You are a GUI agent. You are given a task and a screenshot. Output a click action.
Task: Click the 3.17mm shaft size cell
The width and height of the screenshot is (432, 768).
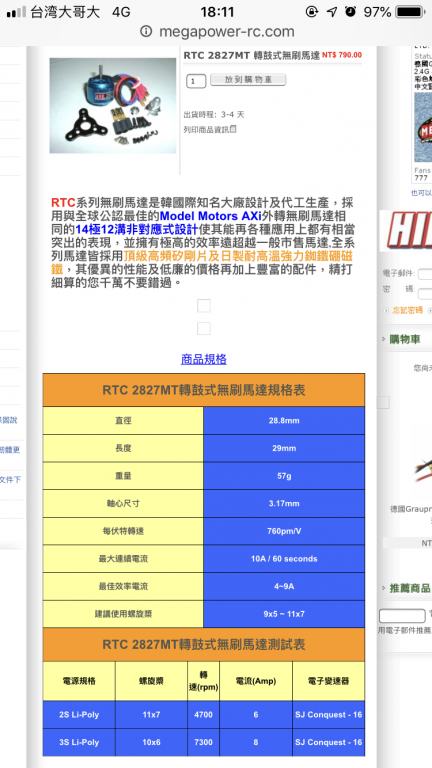[x=284, y=504]
